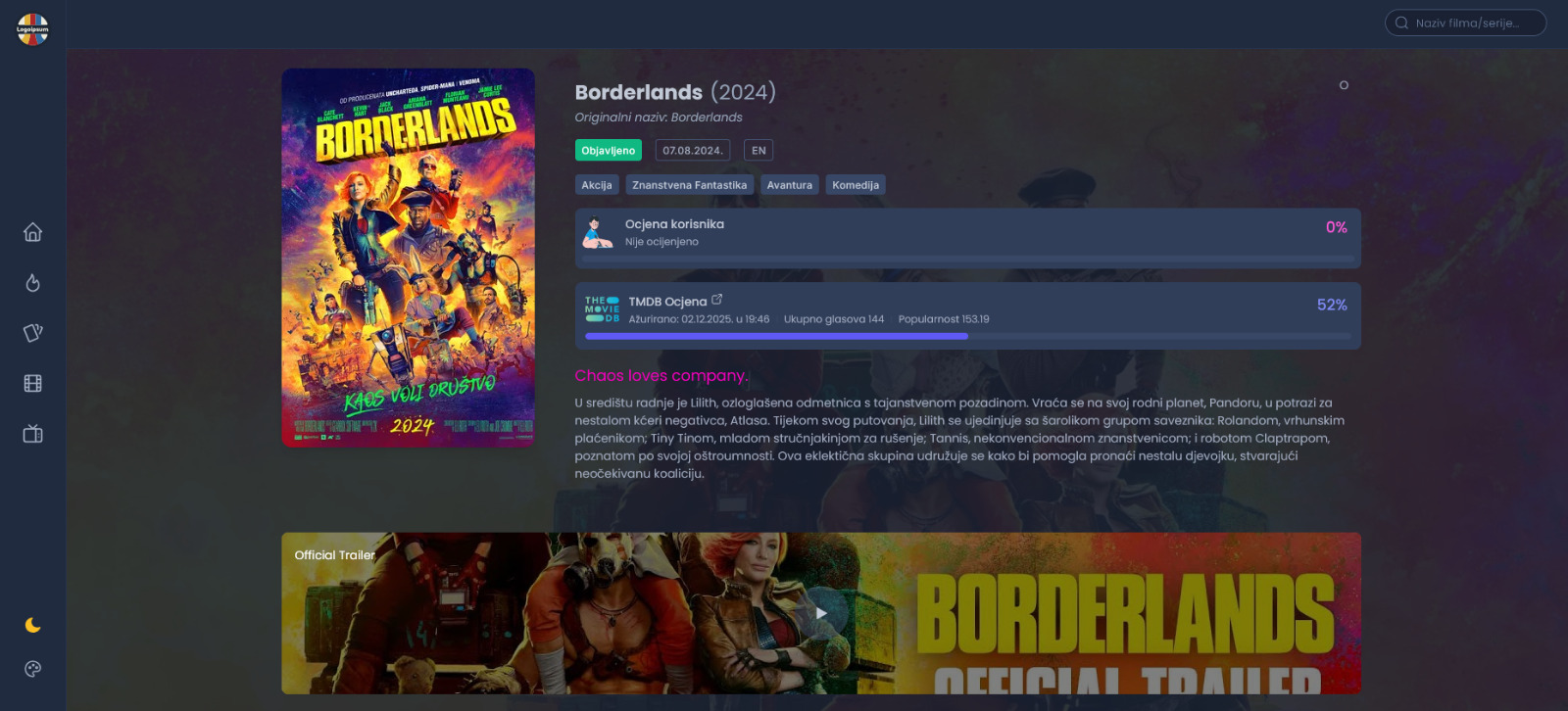Open the TV series icon
Viewport: 1568px width, 711px height.
point(32,434)
